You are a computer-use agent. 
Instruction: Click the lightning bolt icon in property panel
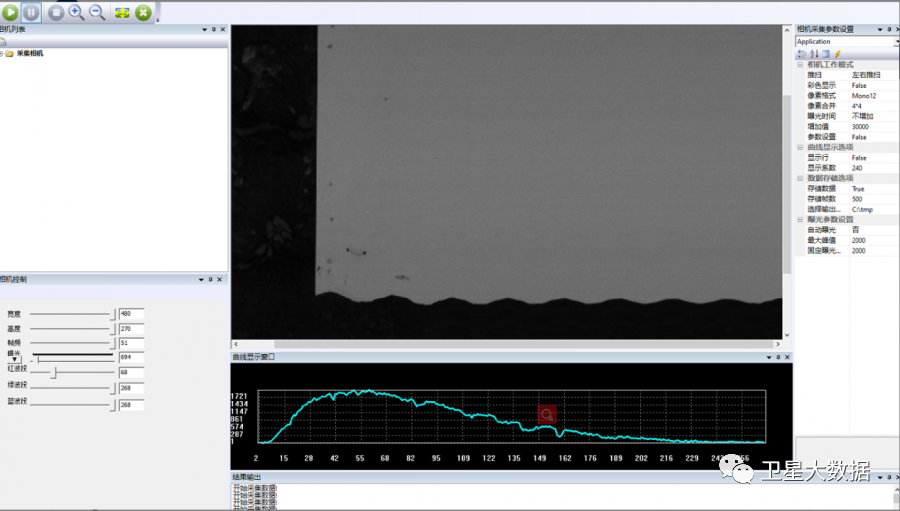pyautogui.click(x=838, y=54)
